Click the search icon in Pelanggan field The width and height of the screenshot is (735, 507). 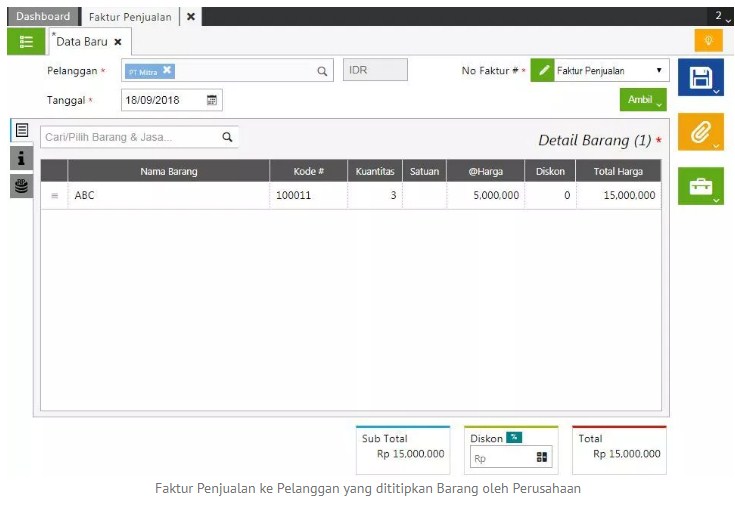(x=322, y=71)
